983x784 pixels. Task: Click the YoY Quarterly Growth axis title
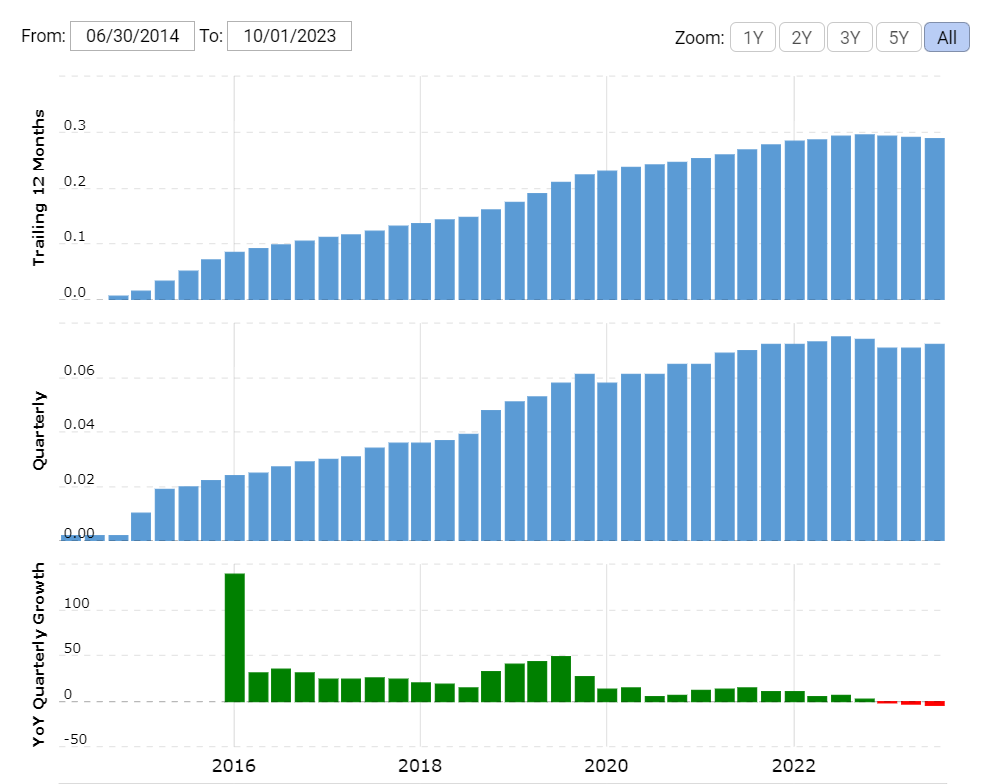pos(39,654)
